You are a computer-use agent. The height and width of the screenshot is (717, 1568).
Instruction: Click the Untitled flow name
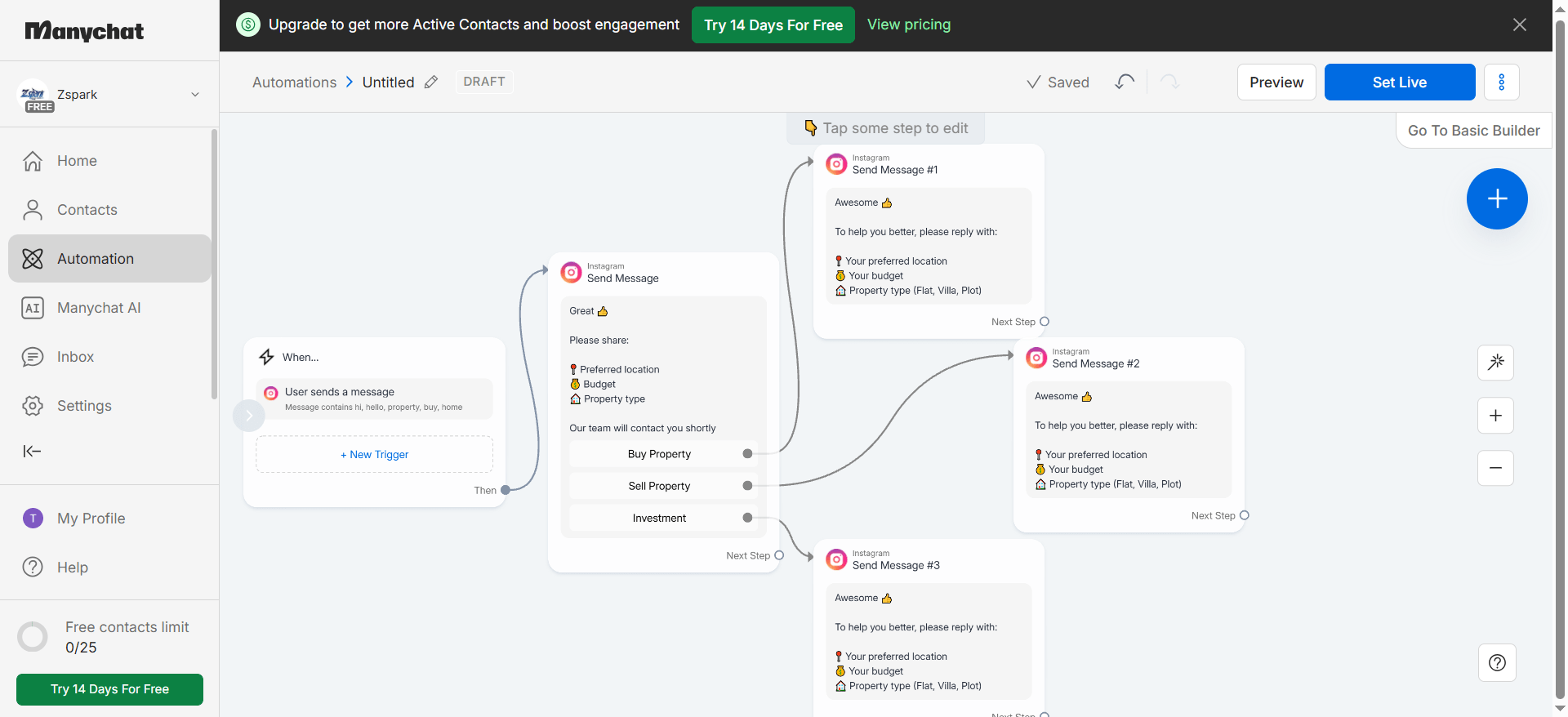pyautogui.click(x=388, y=82)
